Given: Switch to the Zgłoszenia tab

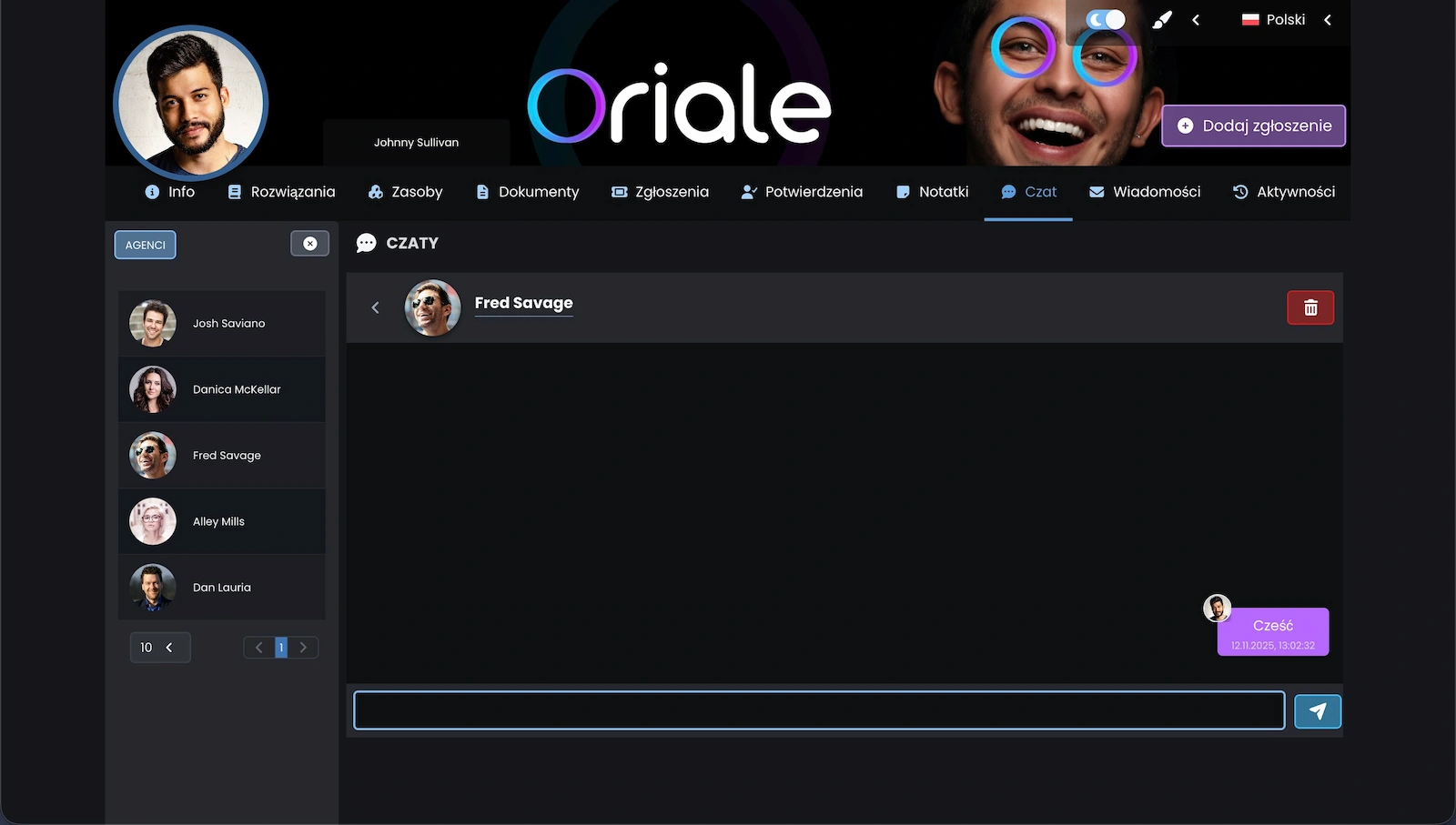Looking at the screenshot, I should click(x=660, y=192).
